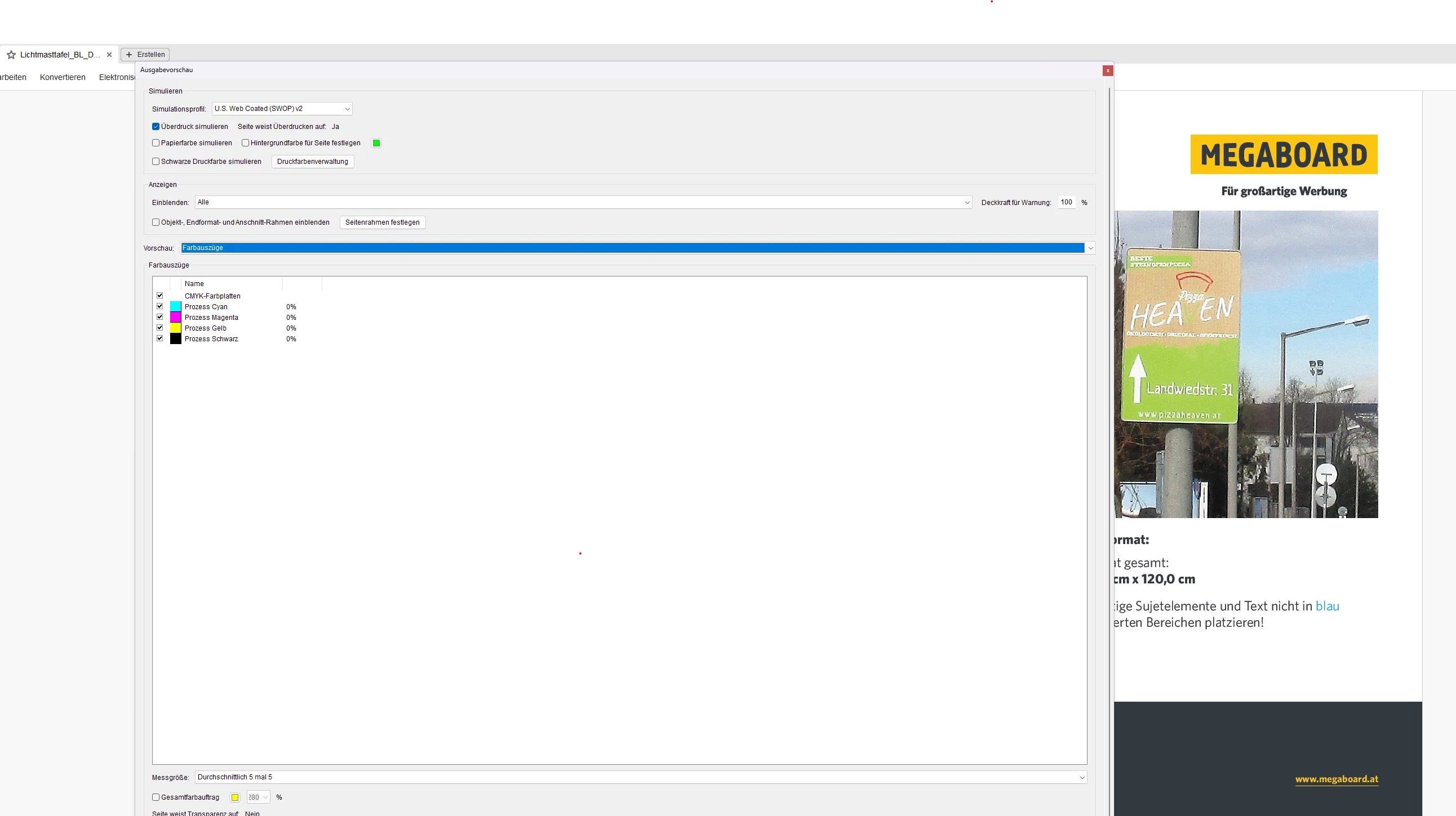Close the Lichtmasttafel document tab
The width and height of the screenshot is (1456, 816).
coord(109,55)
